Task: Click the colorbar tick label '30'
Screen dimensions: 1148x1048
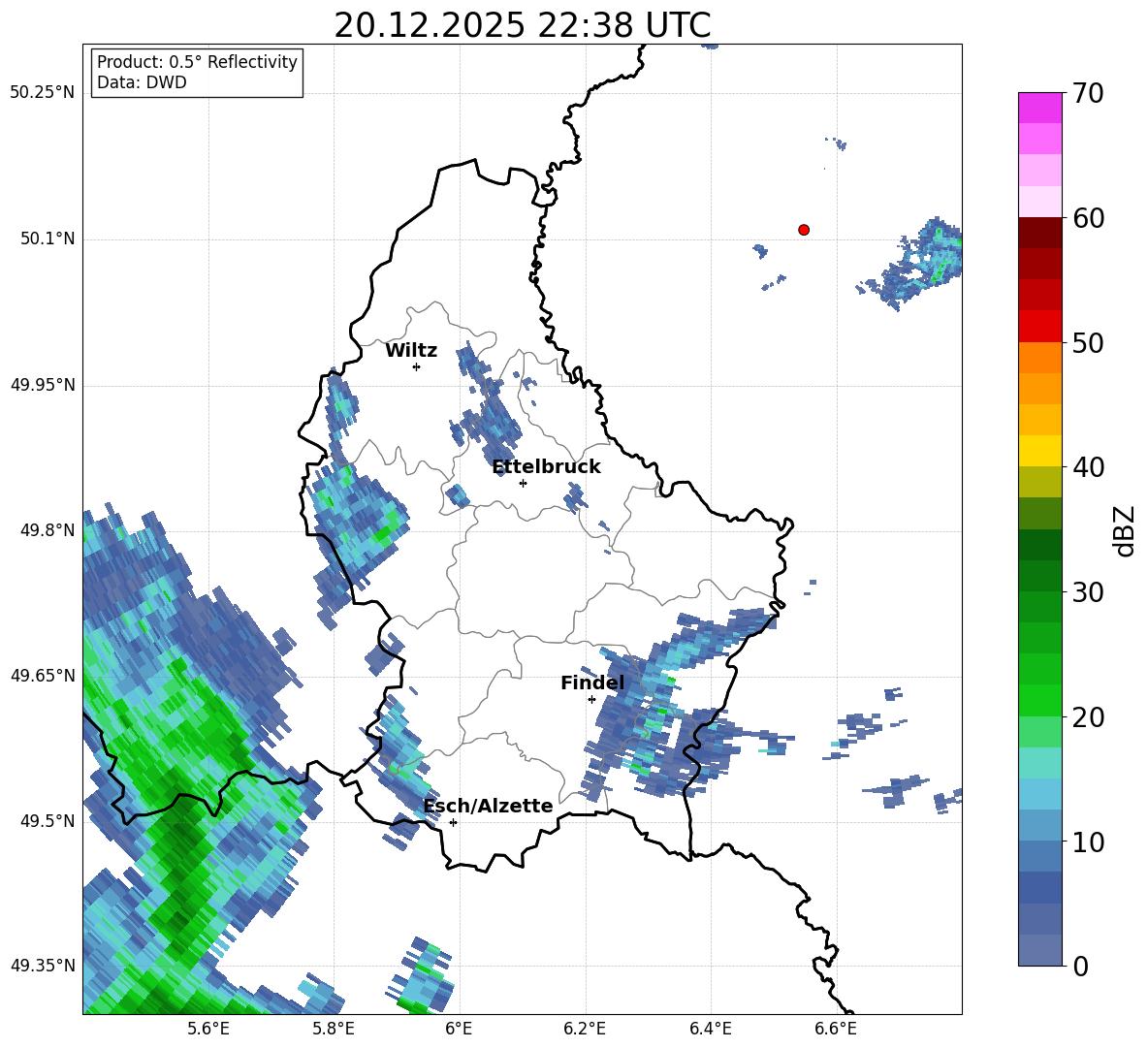Action: pyautogui.click(x=1089, y=592)
